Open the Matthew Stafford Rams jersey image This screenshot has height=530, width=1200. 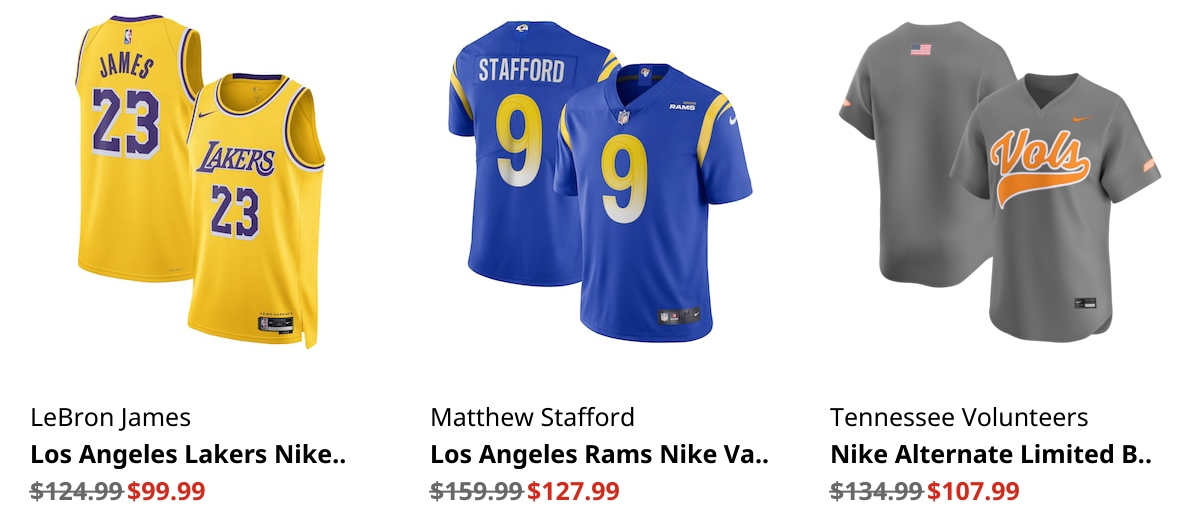600,180
